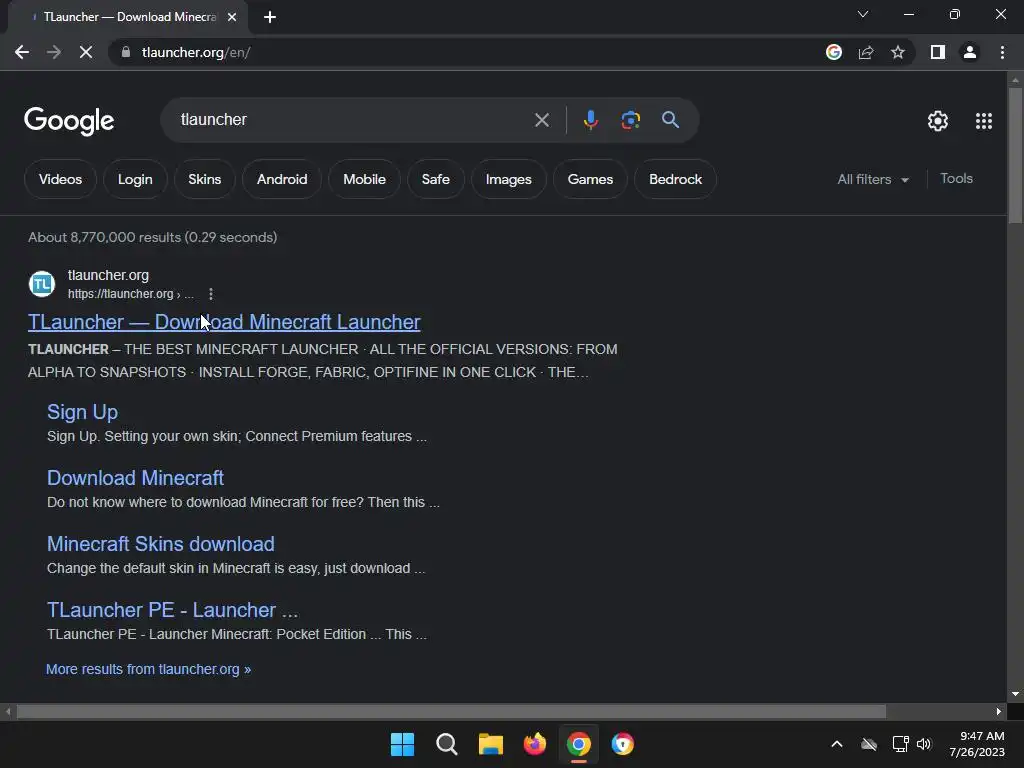Select the Mobile filter chip
The image size is (1024, 768).
point(364,179)
